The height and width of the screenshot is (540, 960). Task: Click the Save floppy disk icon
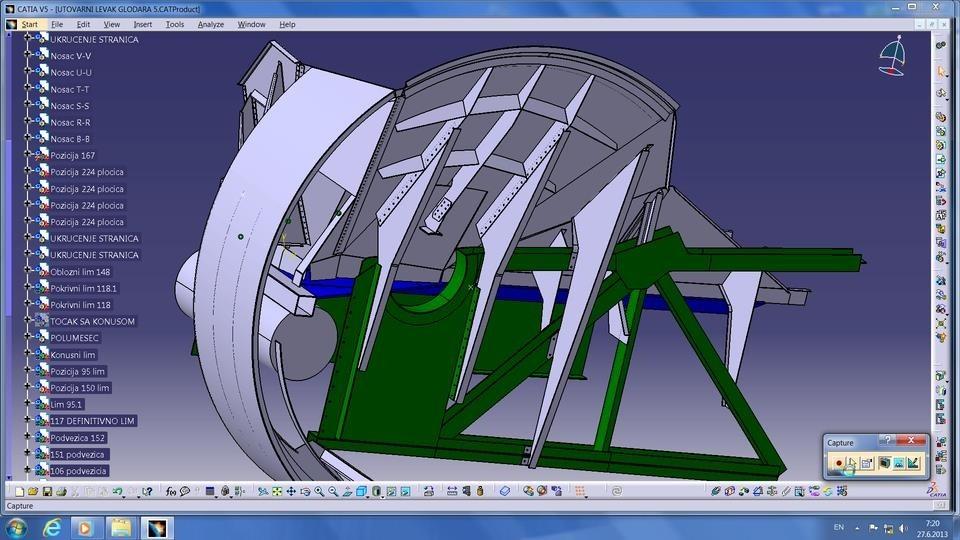[x=47, y=491]
